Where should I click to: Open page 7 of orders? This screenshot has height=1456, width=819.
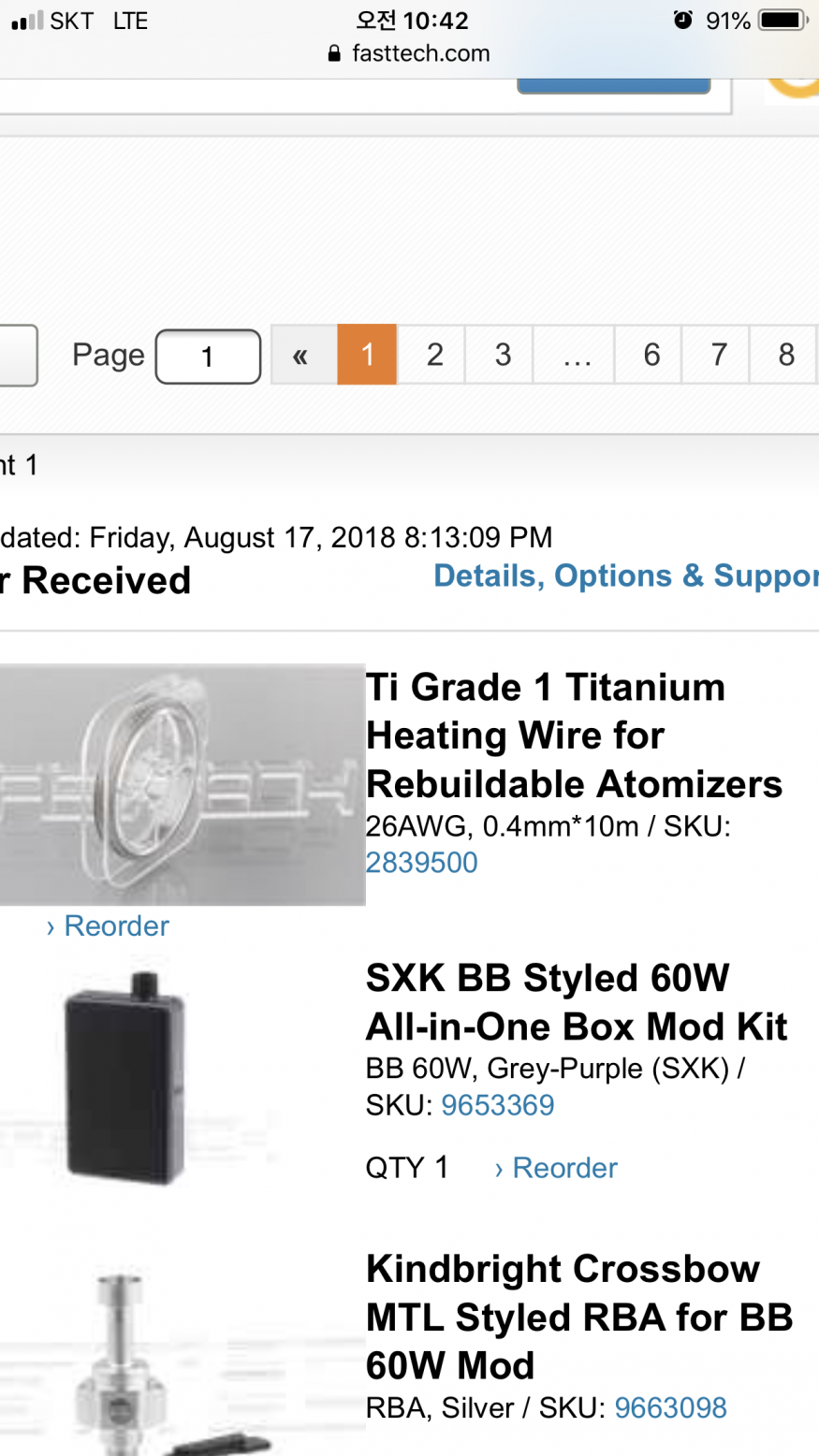point(719,355)
